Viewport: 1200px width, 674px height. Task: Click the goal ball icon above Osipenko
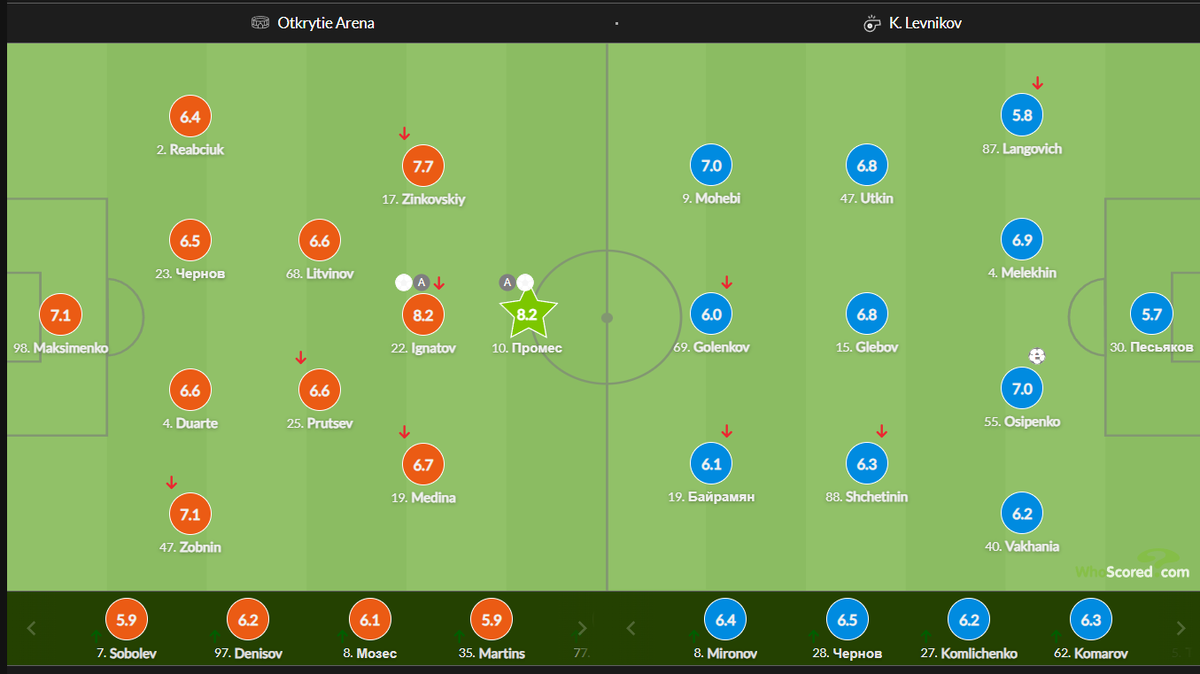click(1037, 355)
